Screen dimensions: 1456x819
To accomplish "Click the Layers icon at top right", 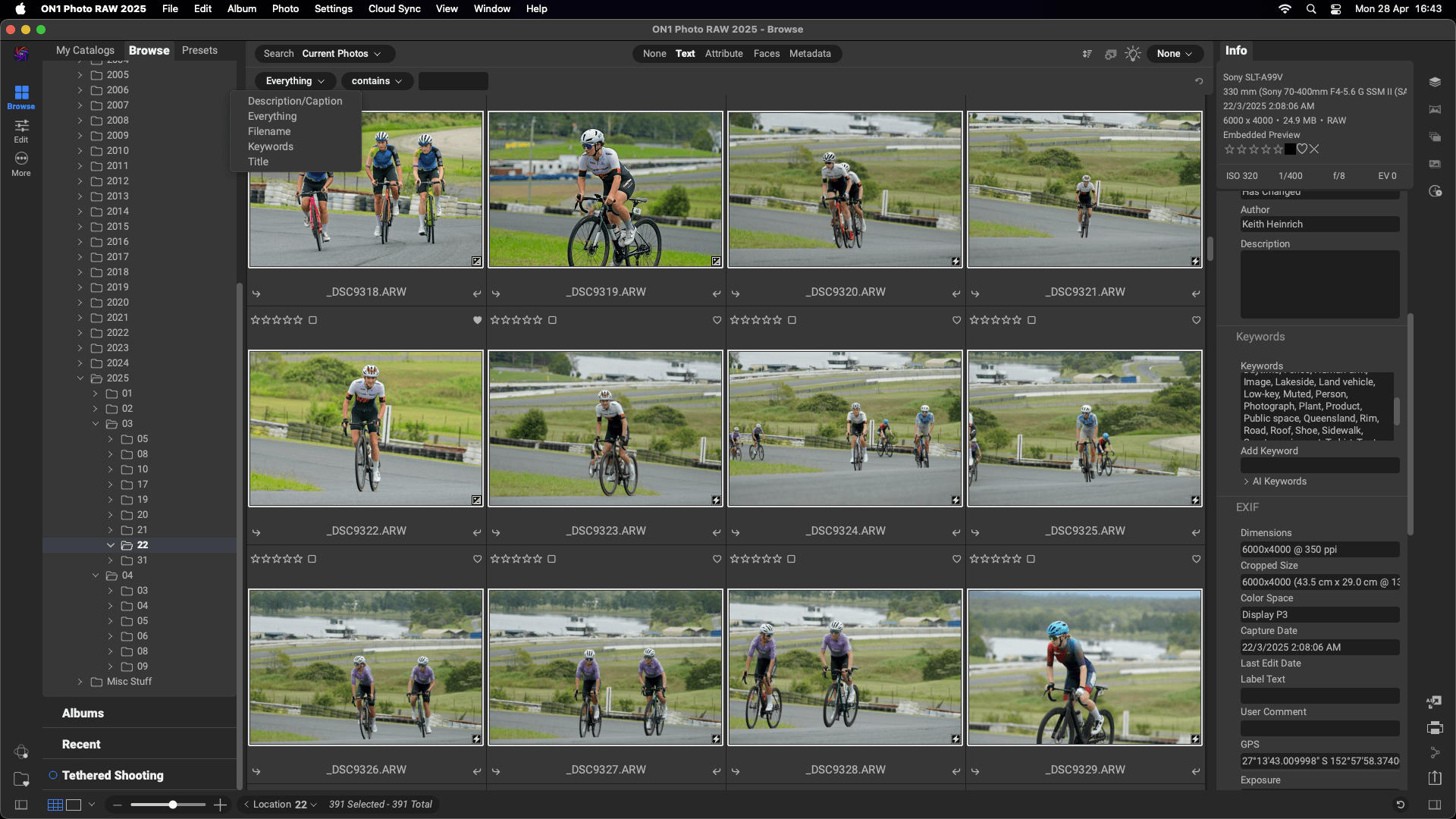I will tap(1435, 82).
